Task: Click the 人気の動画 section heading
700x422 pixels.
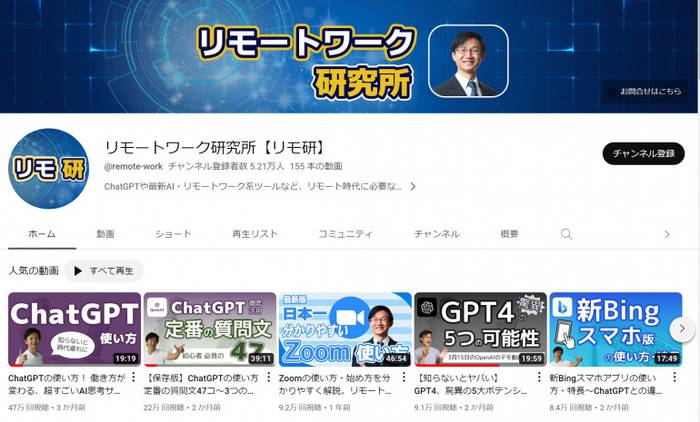Action: pos(33,271)
